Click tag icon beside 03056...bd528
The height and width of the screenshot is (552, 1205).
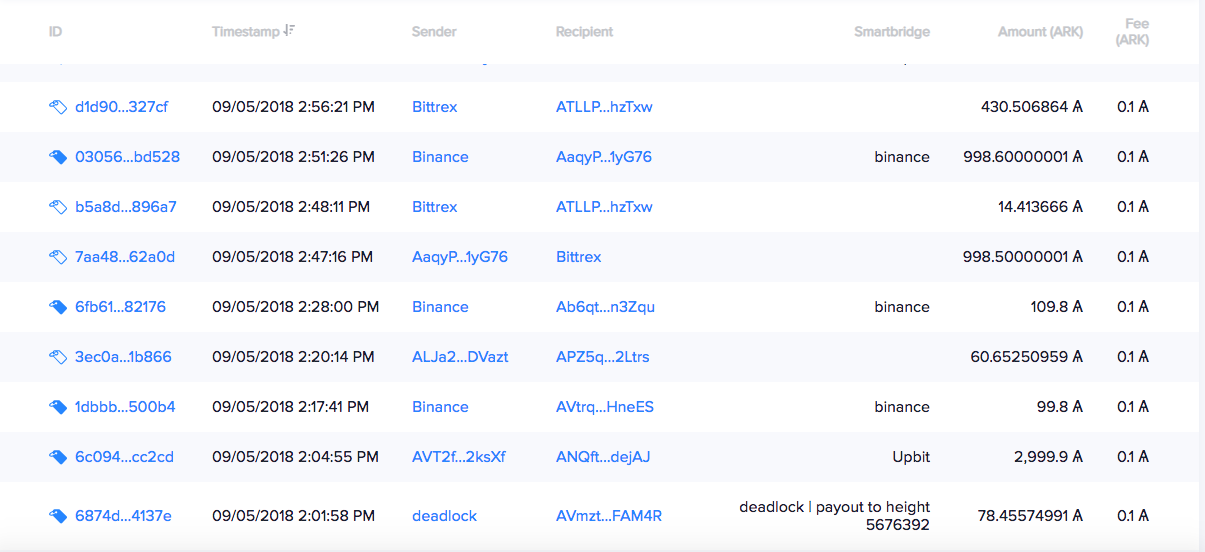58,157
